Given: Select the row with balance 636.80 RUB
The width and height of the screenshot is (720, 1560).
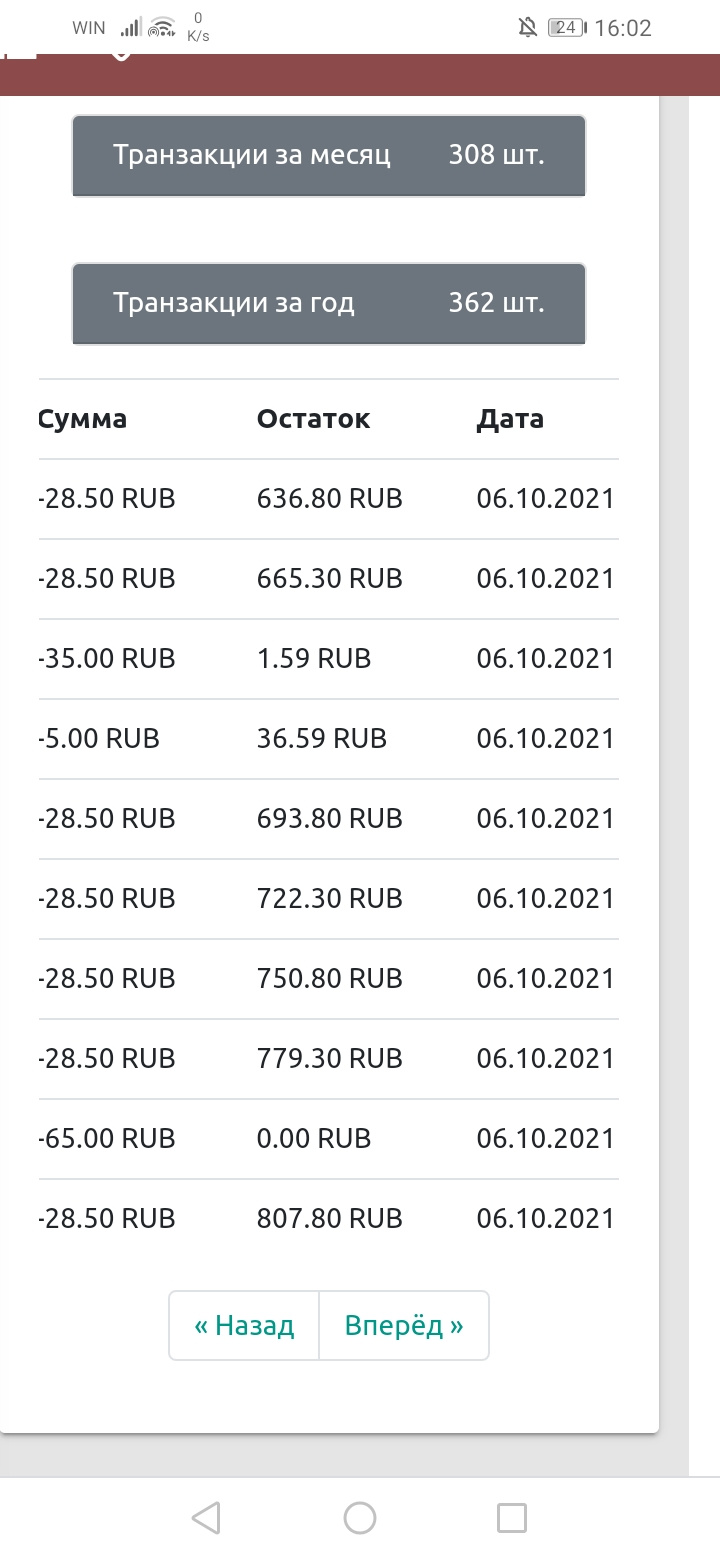Looking at the screenshot, I should tap(329, 499).
